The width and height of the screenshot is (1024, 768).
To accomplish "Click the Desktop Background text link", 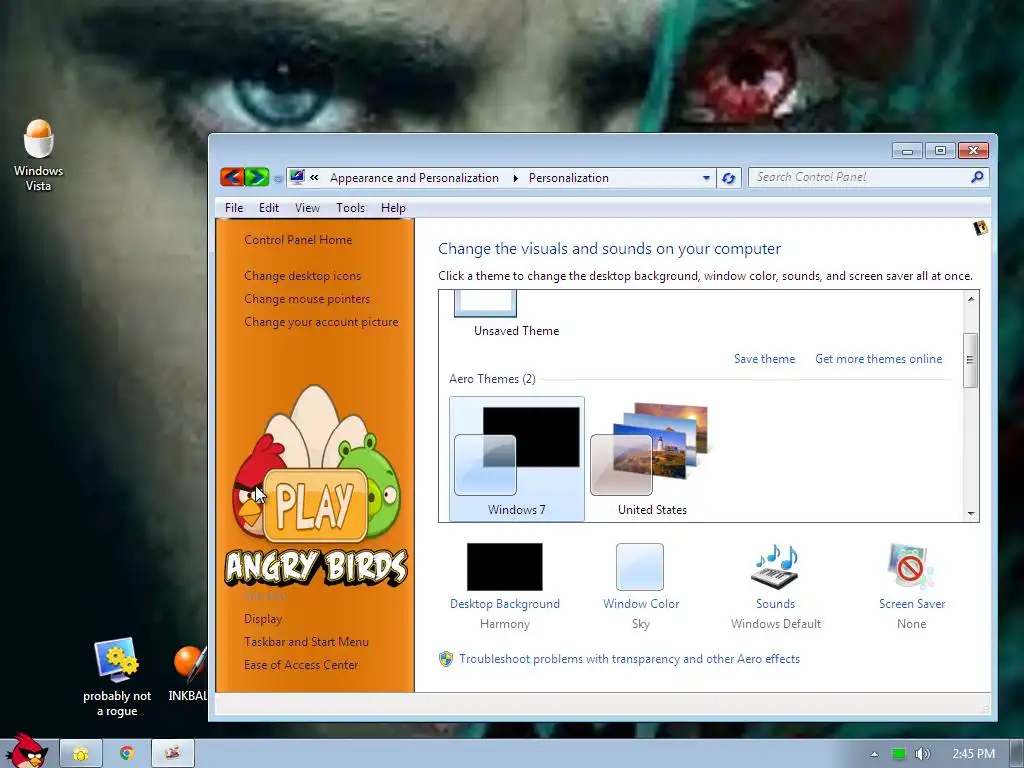I will [505, 604].
